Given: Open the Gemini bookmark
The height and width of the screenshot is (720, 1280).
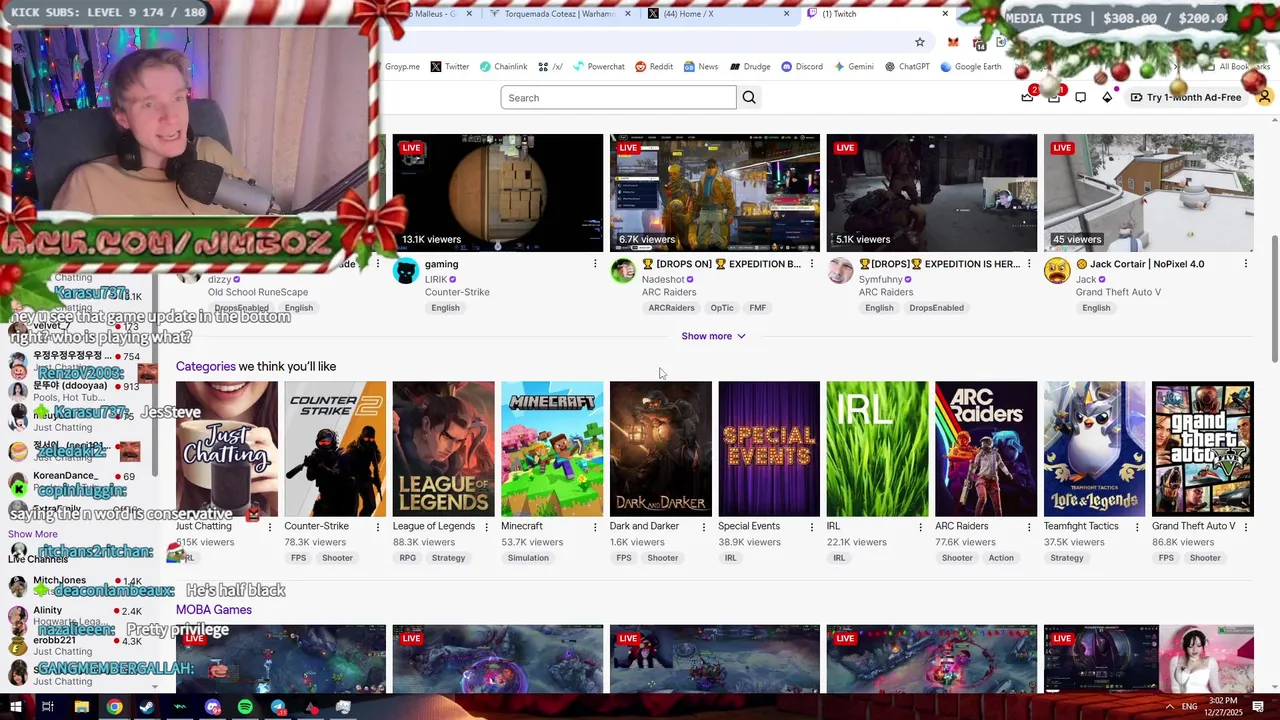Looking at the screenshot, I should (x=853, y=67).
